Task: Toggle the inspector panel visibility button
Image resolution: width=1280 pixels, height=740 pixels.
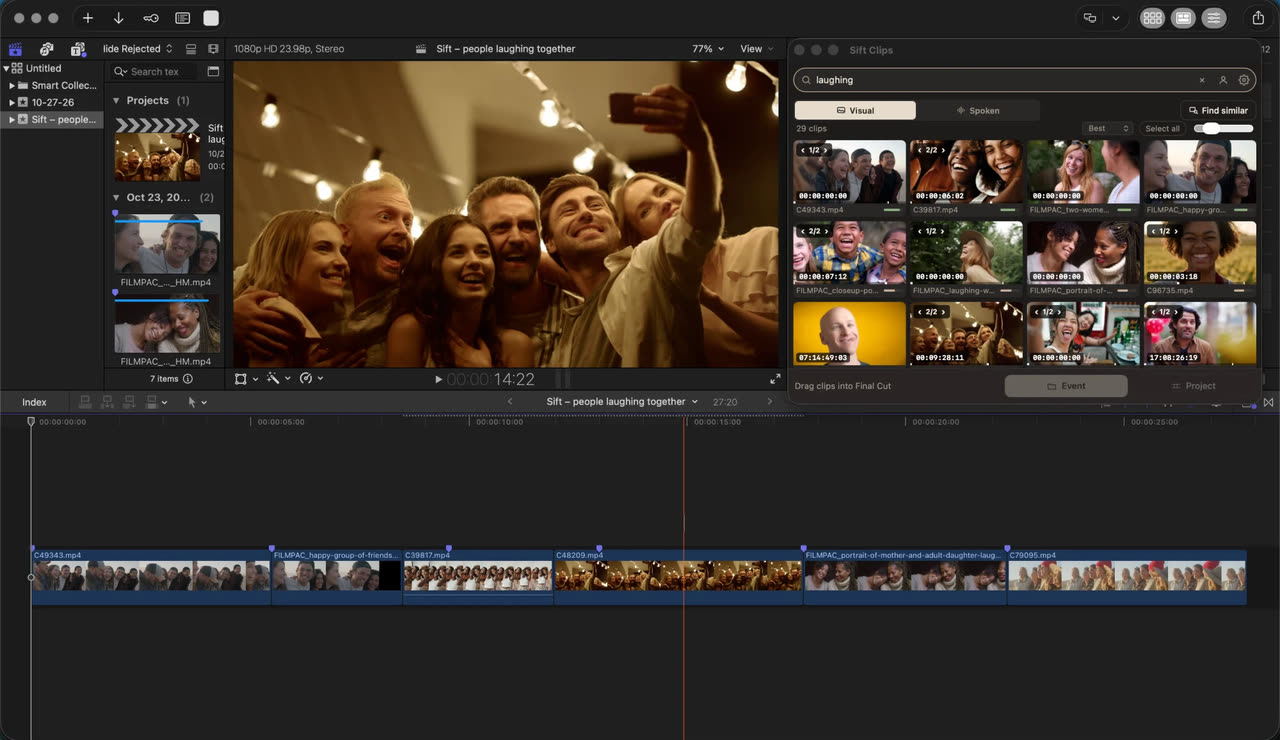Action: [1214, 18]
